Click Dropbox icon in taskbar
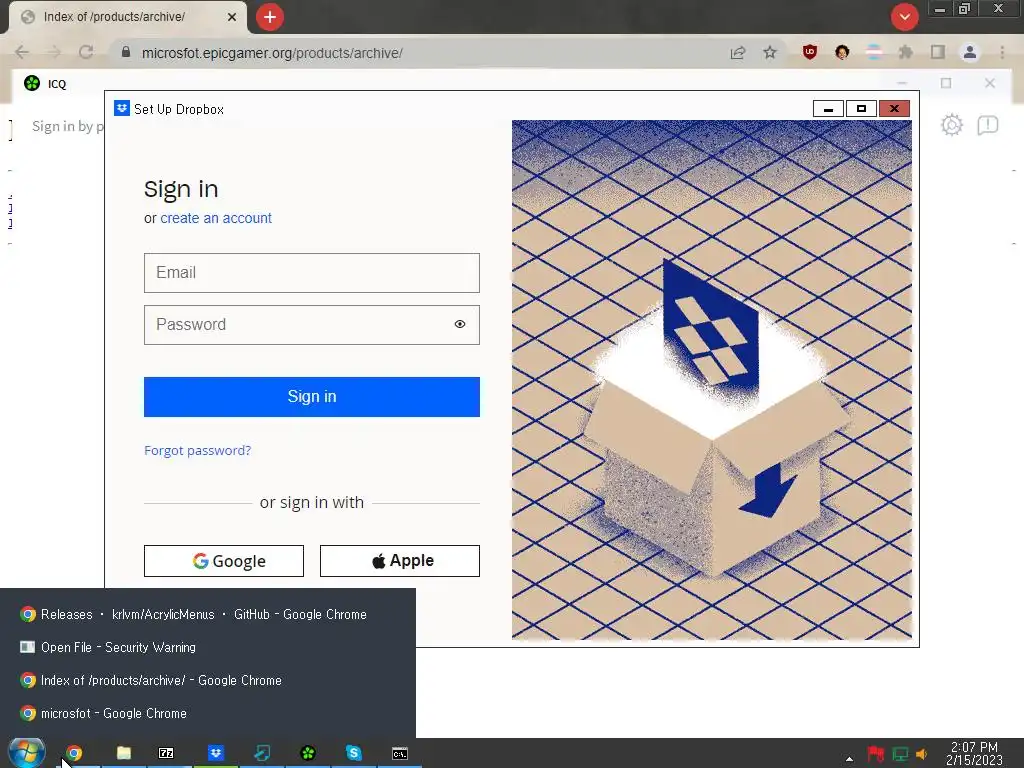Viewport: 1024px width, 768px height. pyautogui.click(x=216, y=753)
